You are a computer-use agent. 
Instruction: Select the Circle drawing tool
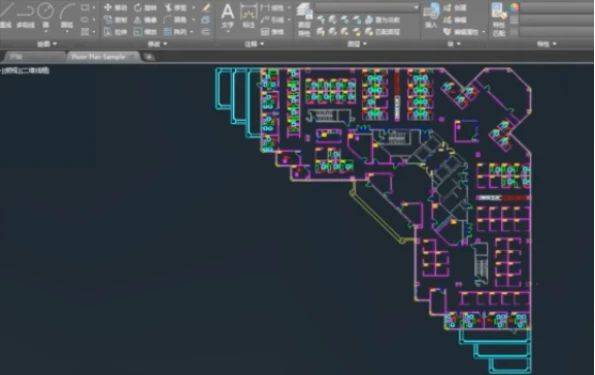click(46, 15)
